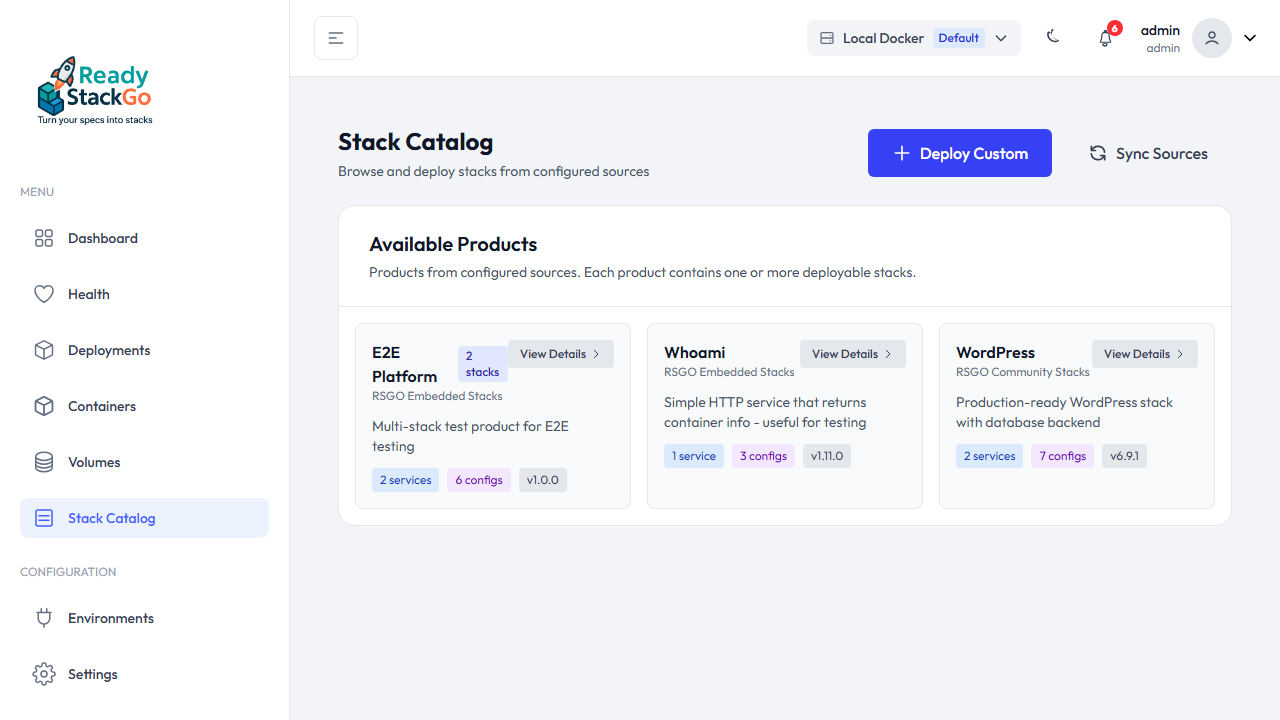Screen dimensions: 1280x720
Task: Expand the account chevron at top right
Action: [x=1249, y=37]
